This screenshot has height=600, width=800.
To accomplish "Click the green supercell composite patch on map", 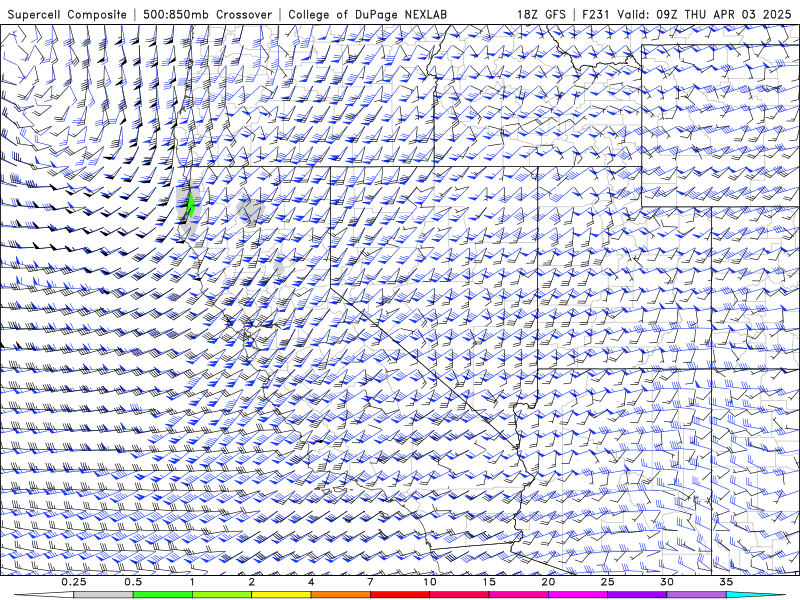I will coord(191,204).
